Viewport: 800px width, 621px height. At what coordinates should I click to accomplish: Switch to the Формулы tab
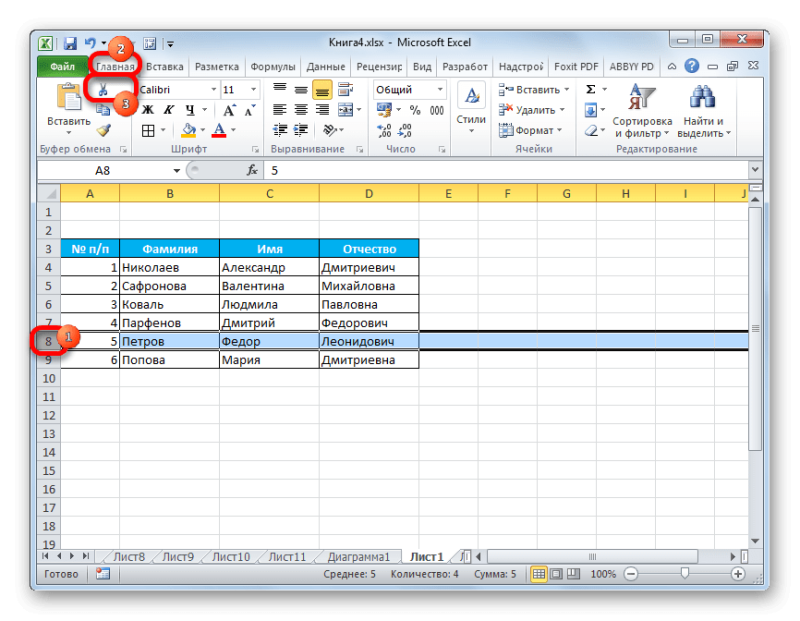[273, 67]
